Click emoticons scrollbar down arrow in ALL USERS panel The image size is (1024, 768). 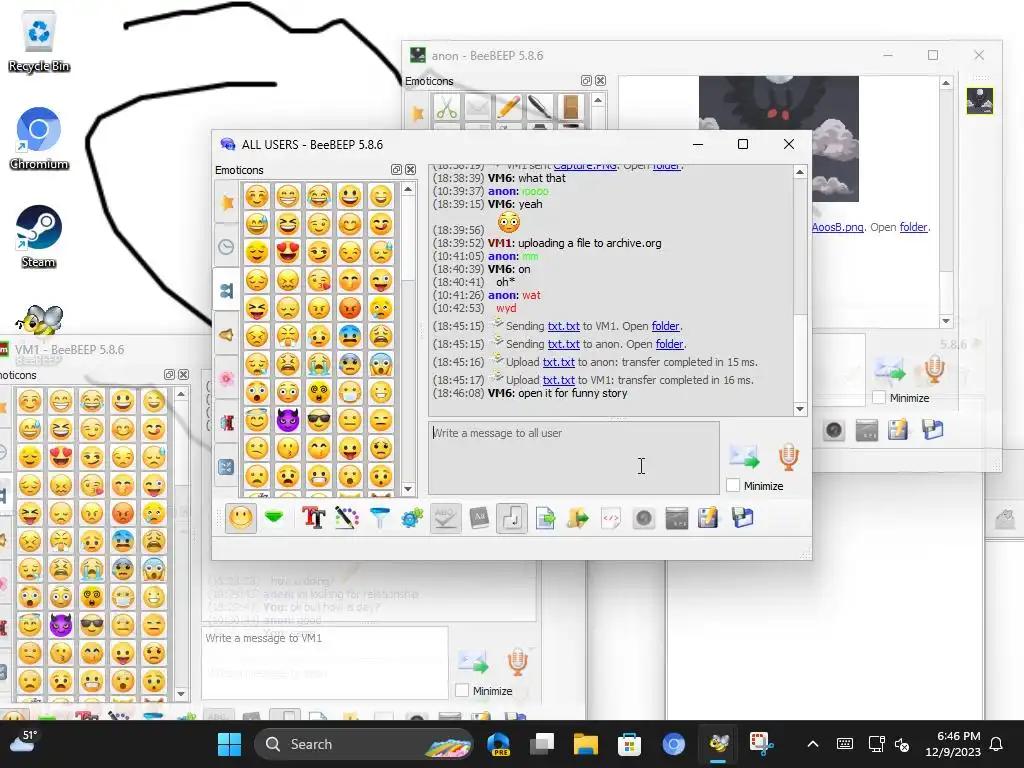tap(408, 488)
